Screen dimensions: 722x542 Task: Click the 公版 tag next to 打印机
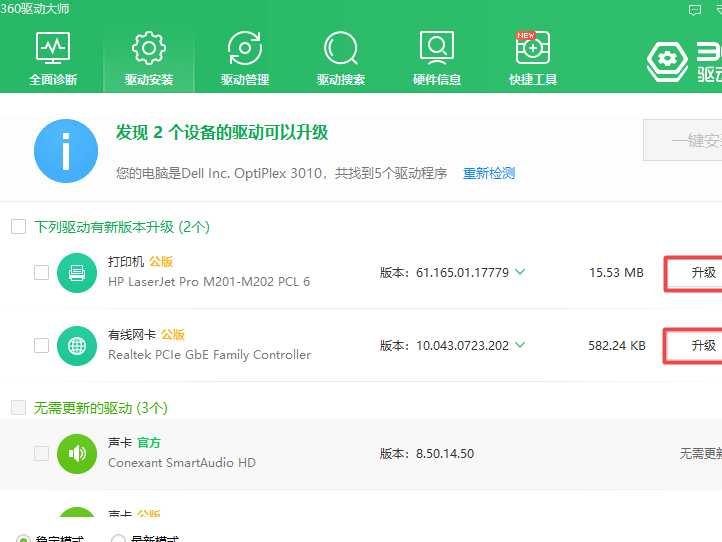tap(161, 262)
